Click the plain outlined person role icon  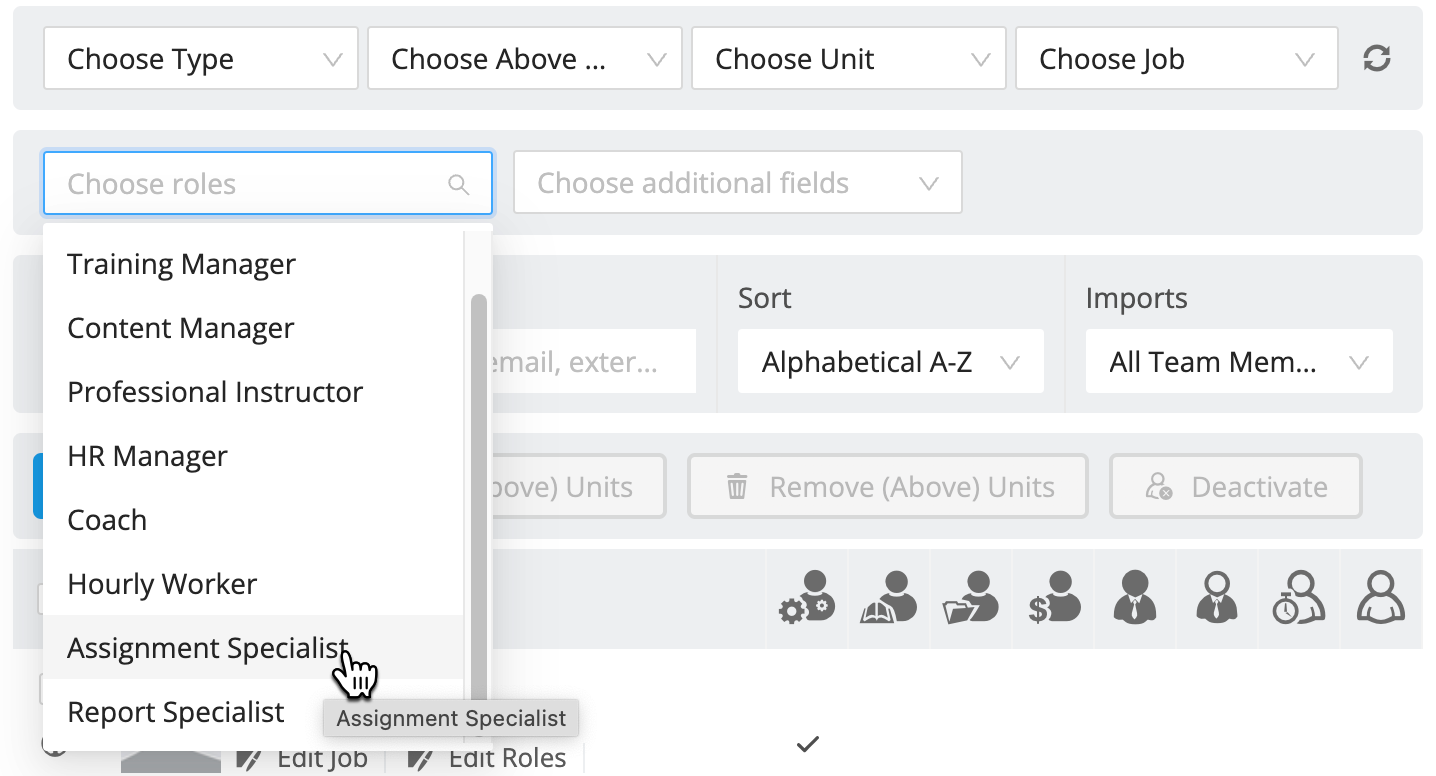coord(1381,598)
